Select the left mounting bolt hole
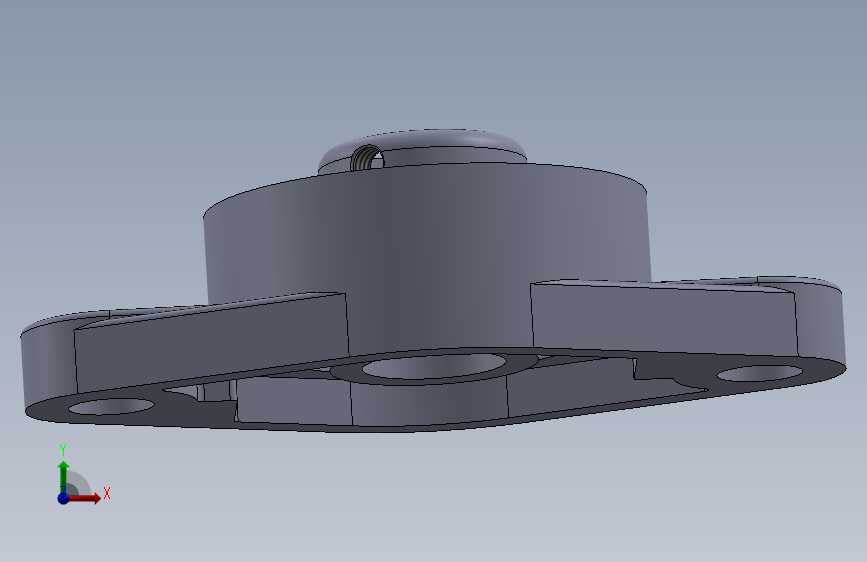 [111, 407]
